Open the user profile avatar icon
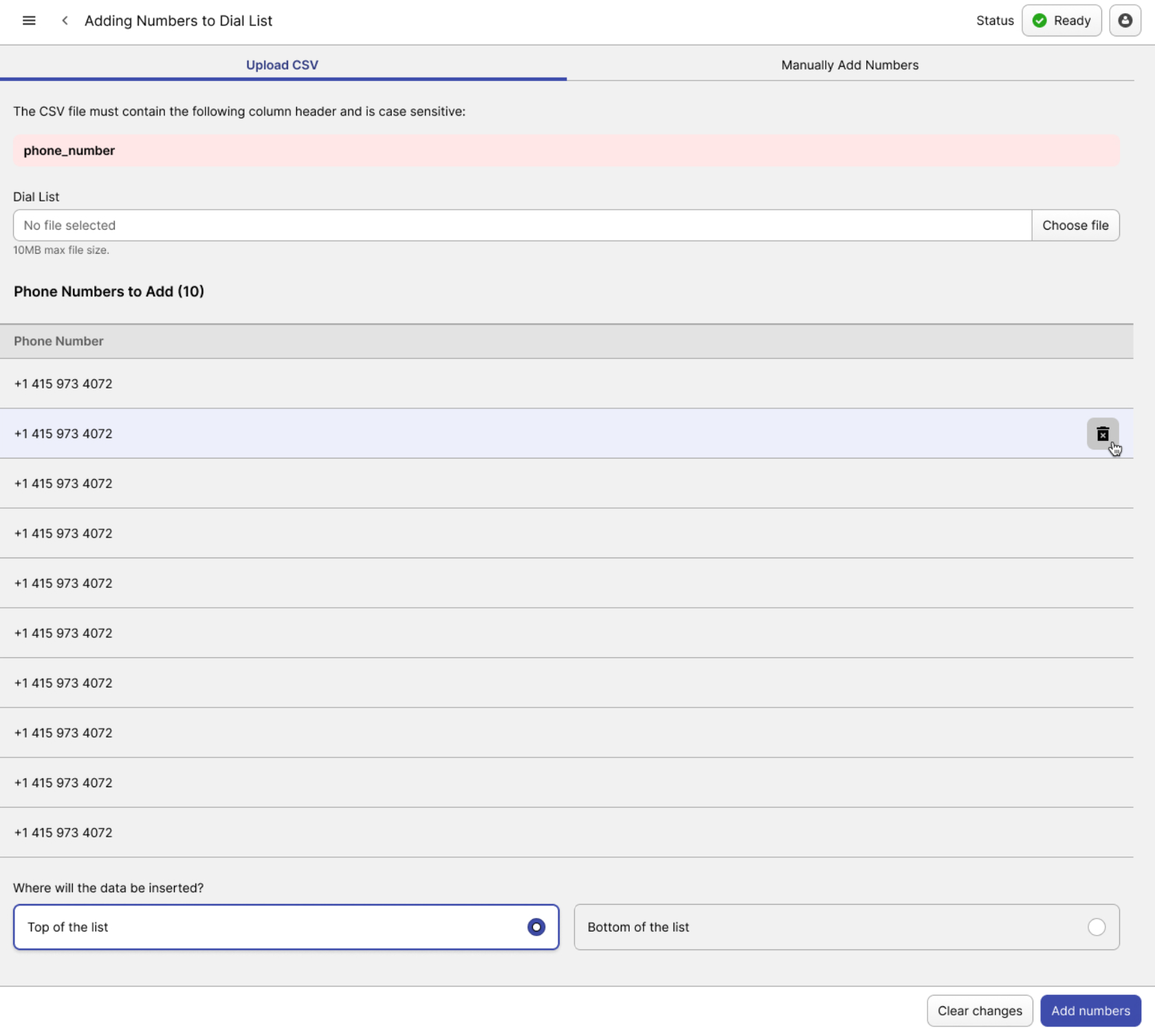 tap(1125, 21)
